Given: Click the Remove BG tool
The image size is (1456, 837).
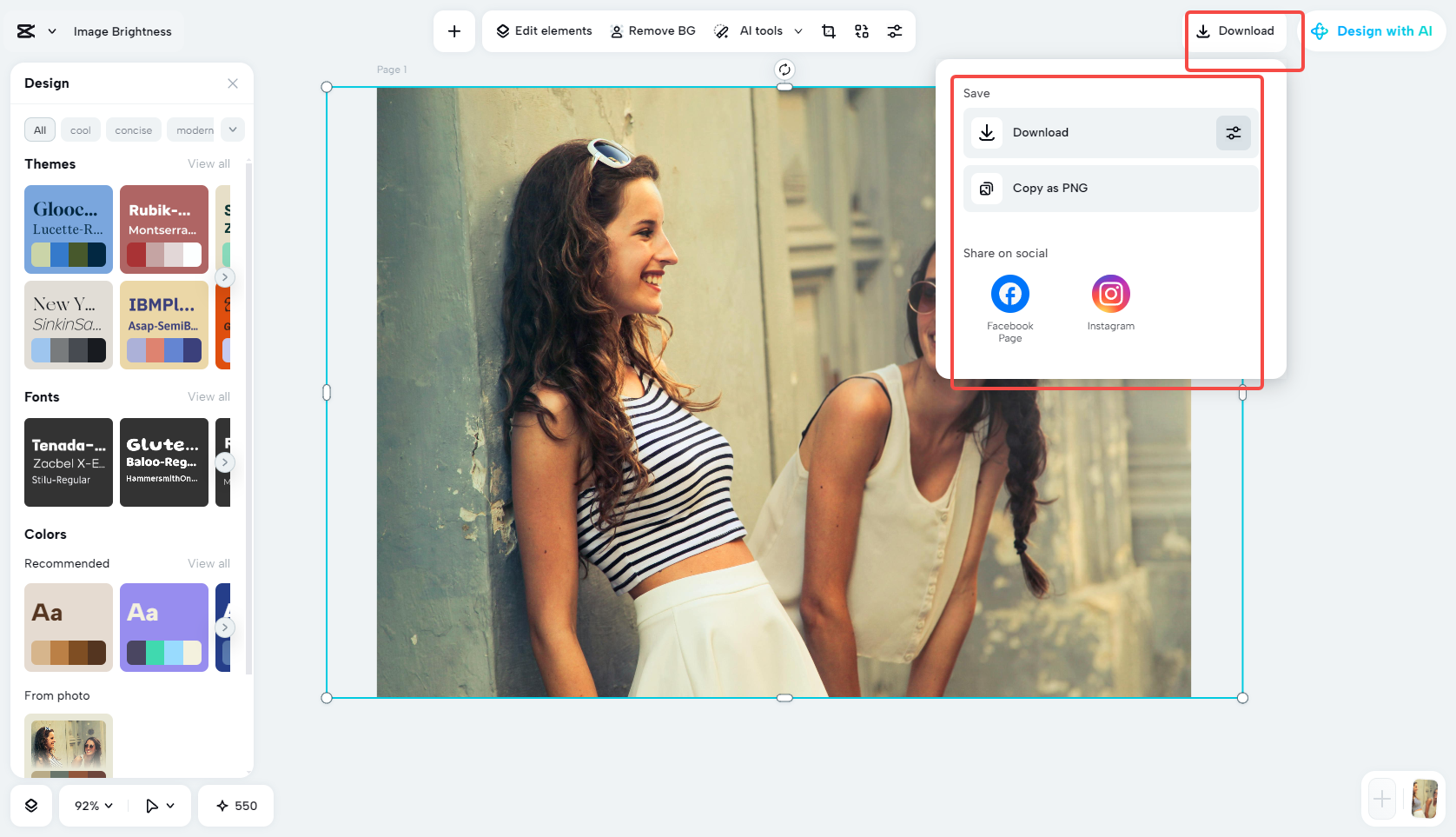Looking at the screenshot, I should (x=652, y=30).
